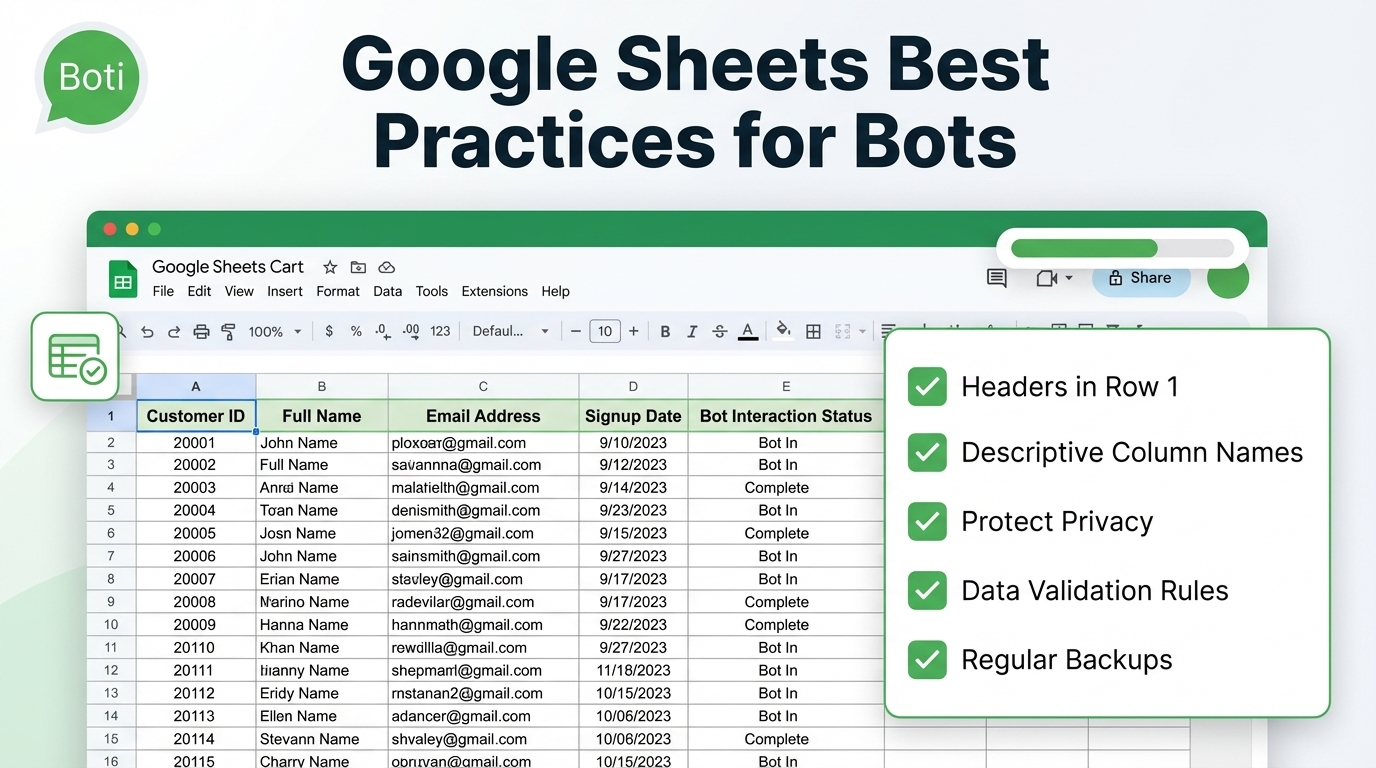Select column A header

click(196, 386)
